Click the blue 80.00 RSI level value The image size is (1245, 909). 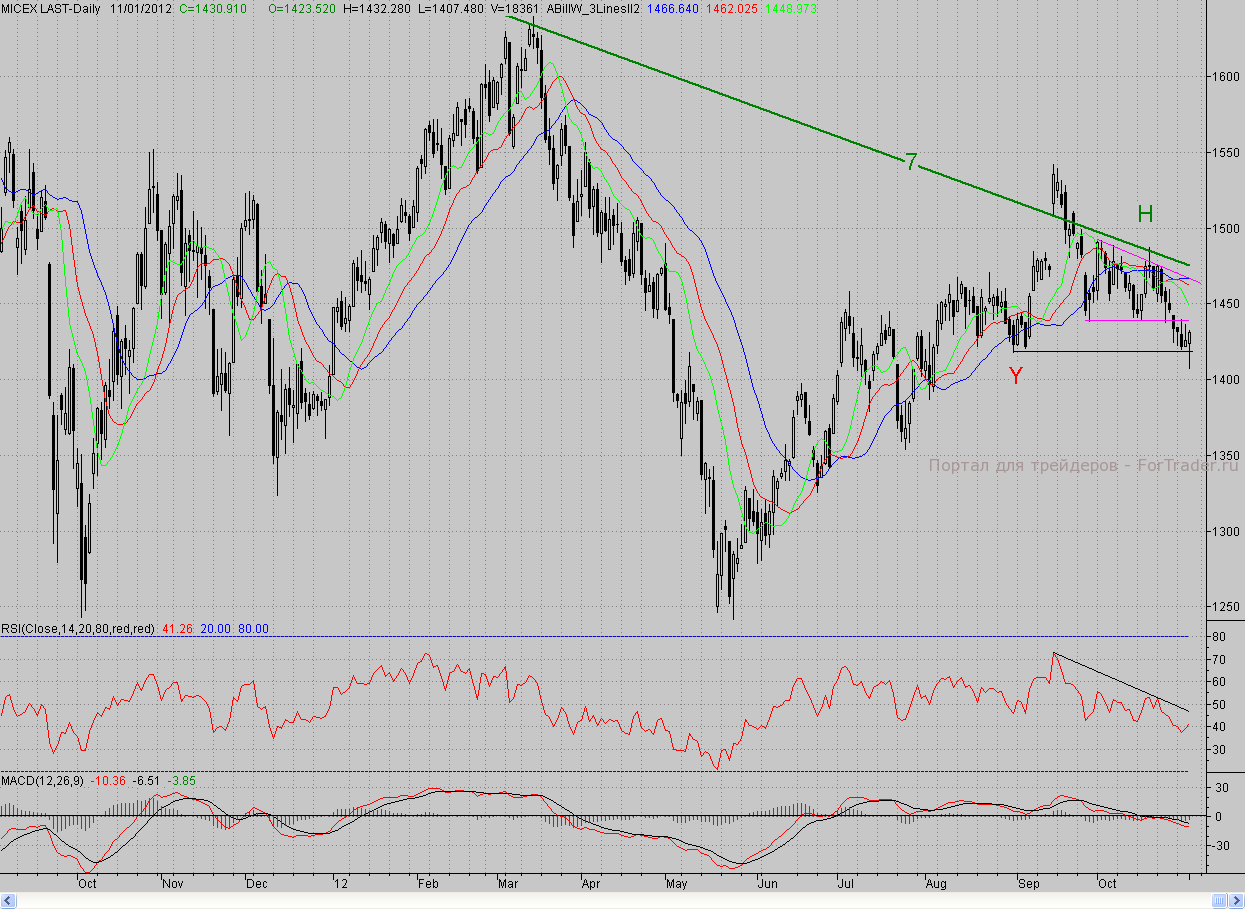click(254, 629)
